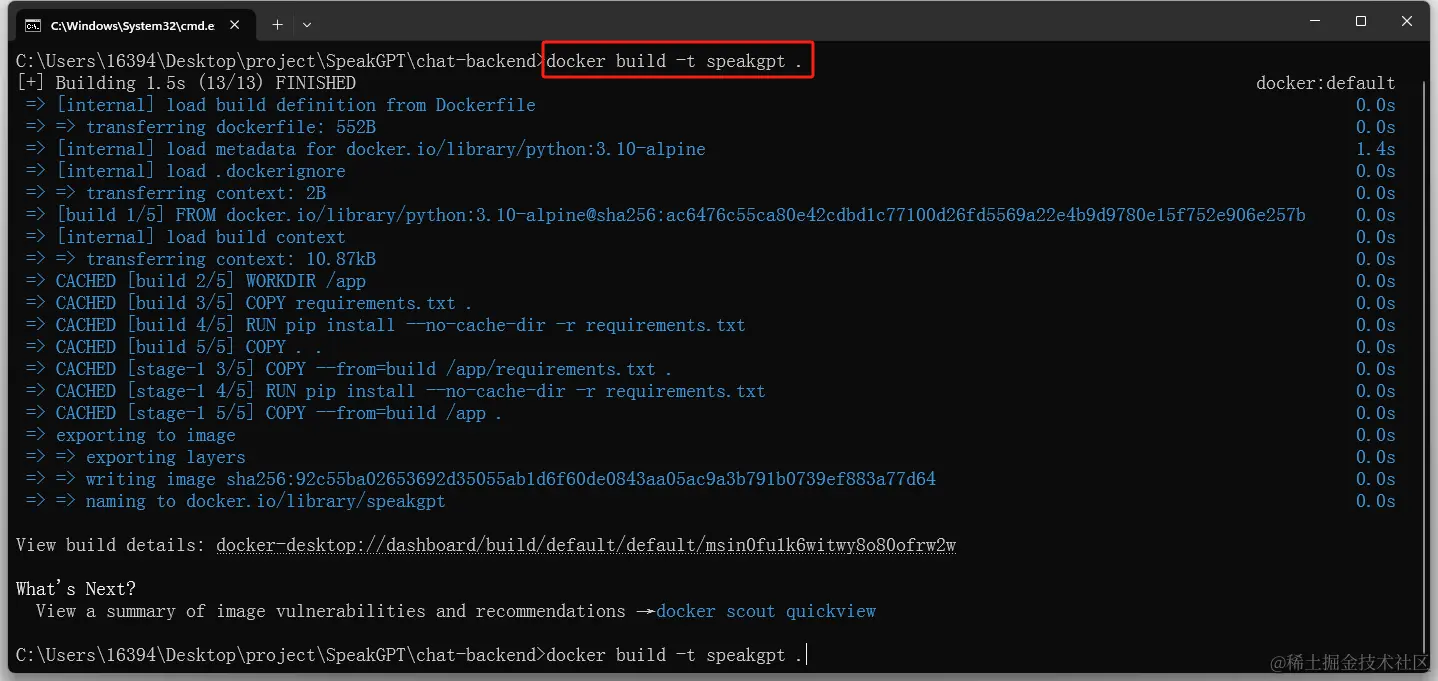Click the docker:default text at right
Screen dimensions: 1438x681
tap(1325, 83)
